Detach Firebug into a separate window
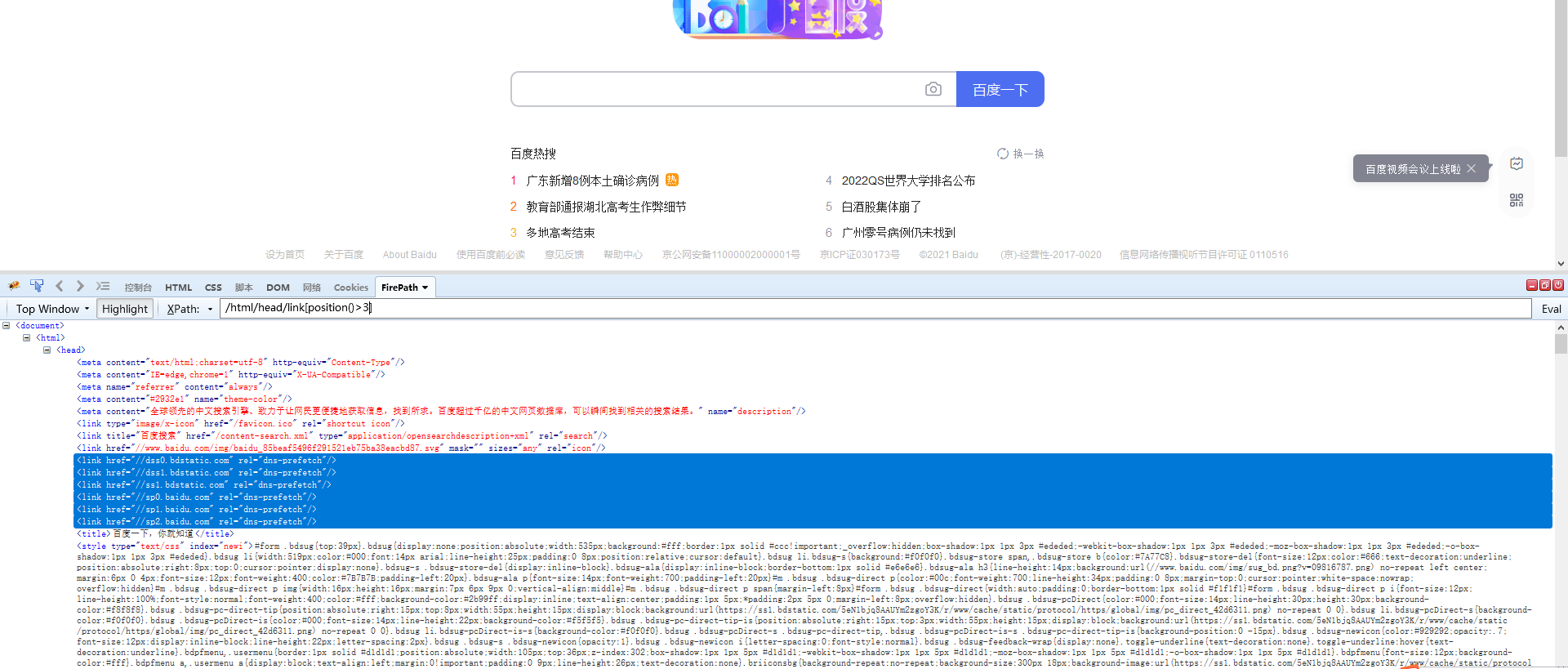Image resolution: width=1568 pixels, height=669 pixels. (1545, 285)
